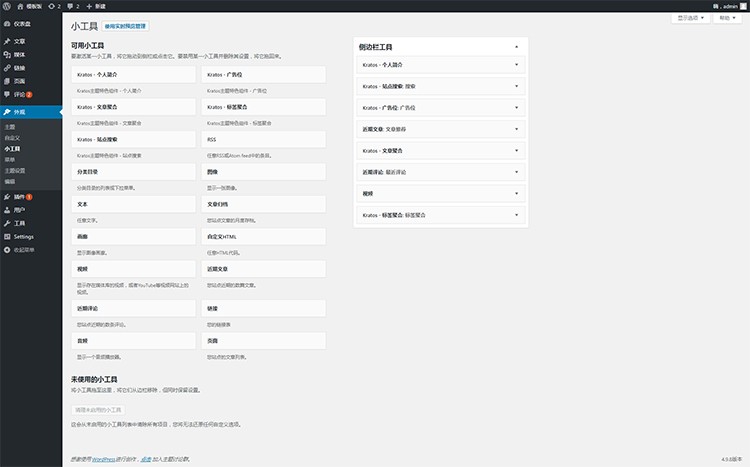Click the WordPress logo in admin bar
Viewport: 750px width, 467px height.
click(7, 6)
